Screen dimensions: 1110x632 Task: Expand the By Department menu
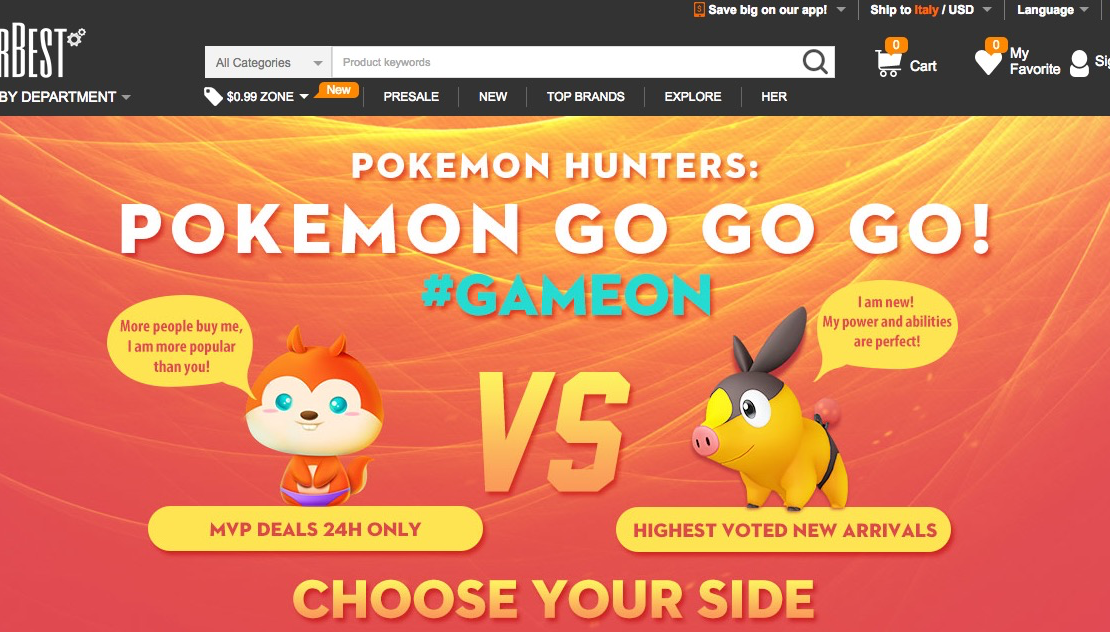(x=65, y=97)
